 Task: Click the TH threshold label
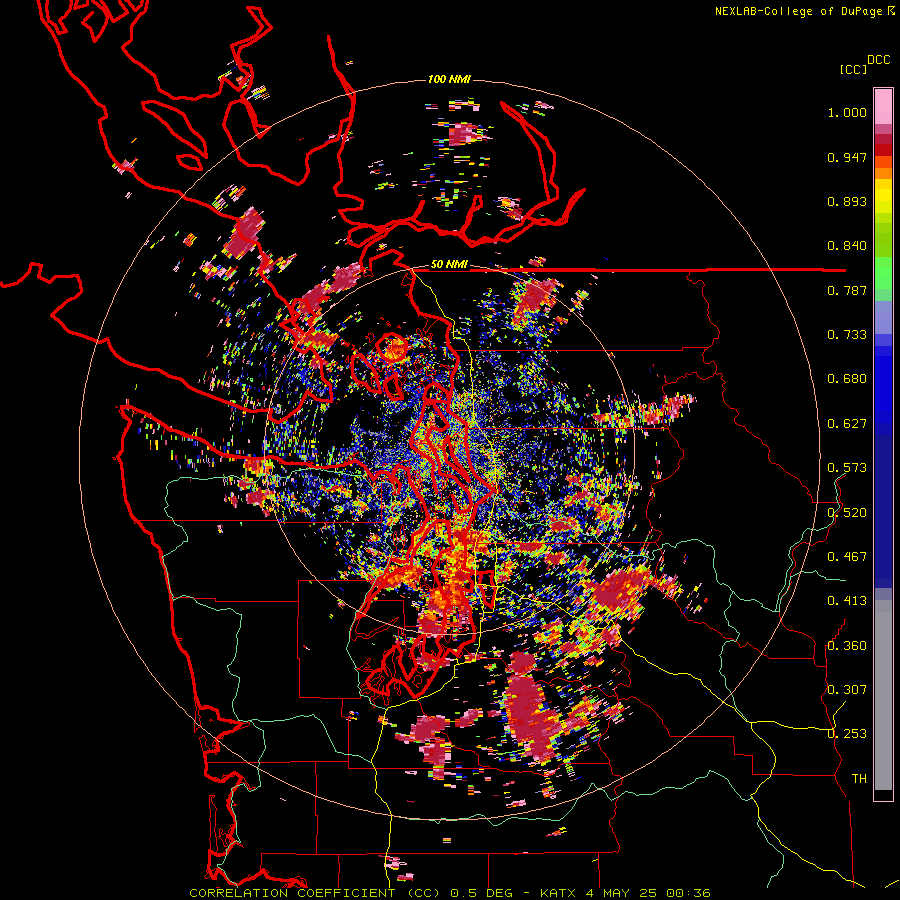(859, 779)
